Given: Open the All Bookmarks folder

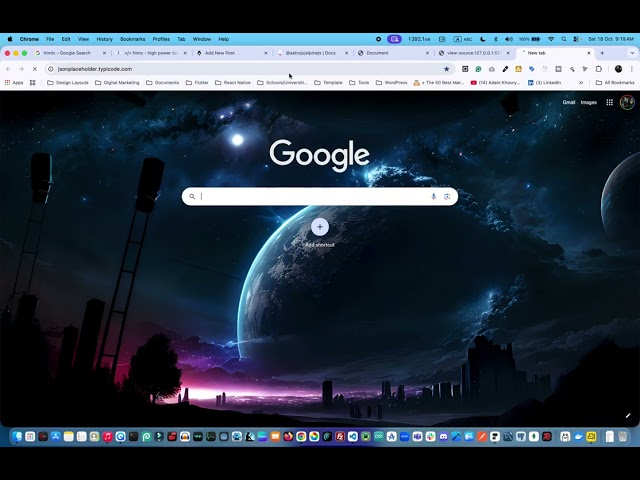Looking at the screenshot, I should coord(615,82).
